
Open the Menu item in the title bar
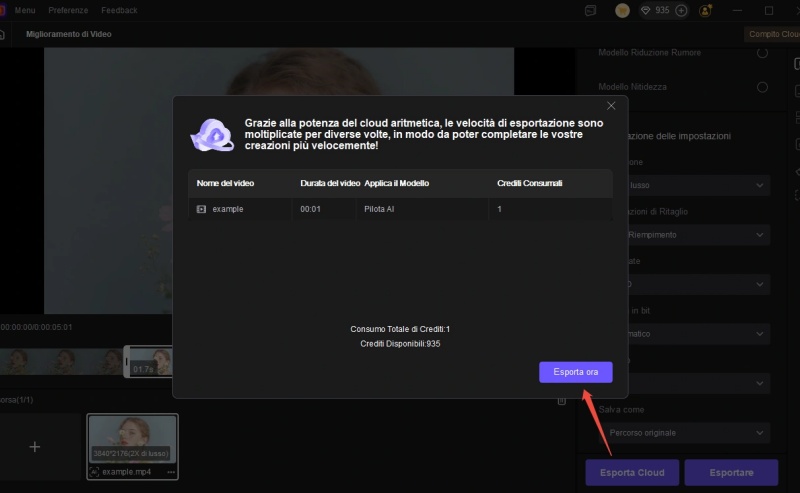[25, 10]
